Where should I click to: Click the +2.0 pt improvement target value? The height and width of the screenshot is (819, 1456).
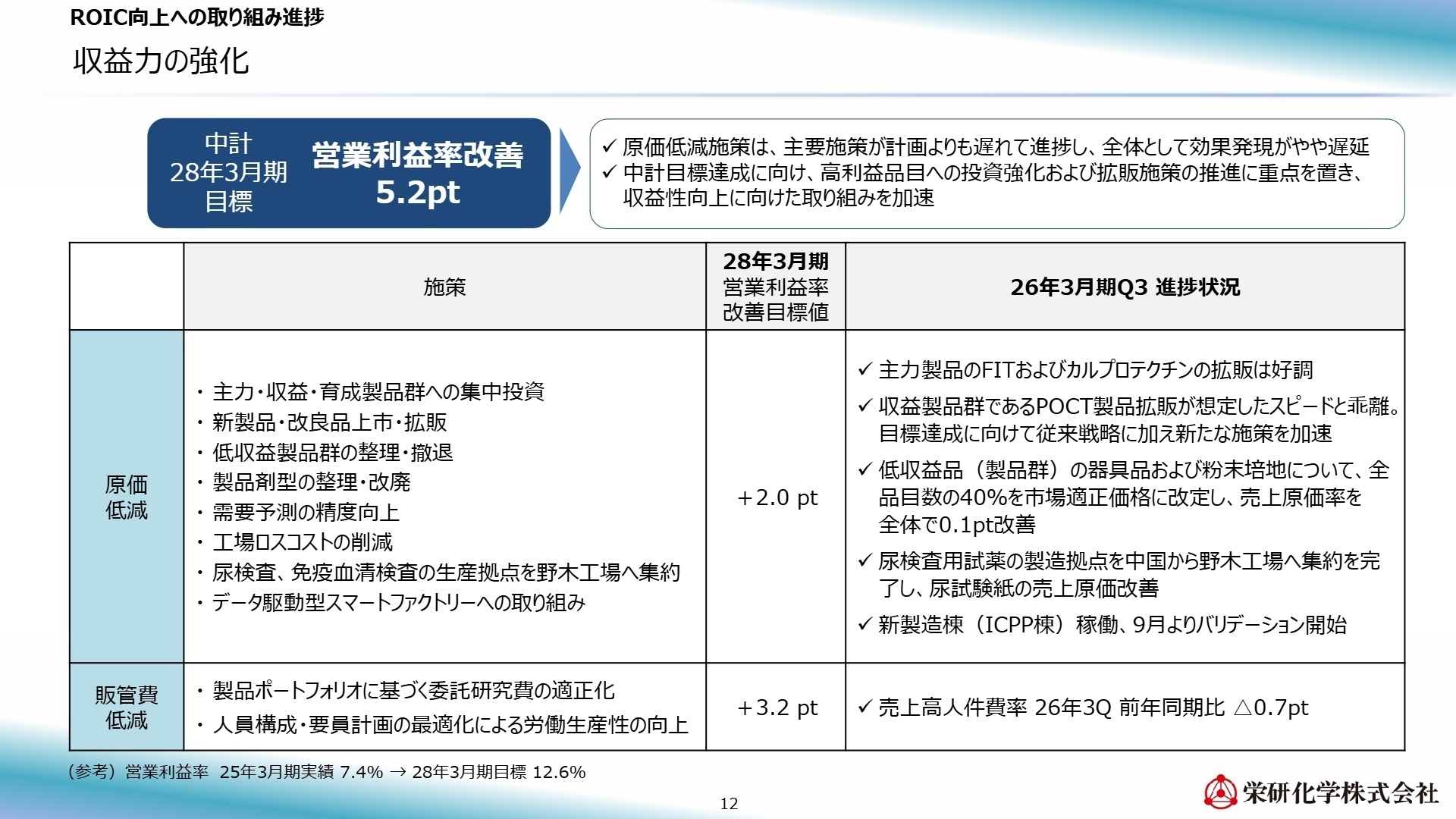(x=776, y=498)
